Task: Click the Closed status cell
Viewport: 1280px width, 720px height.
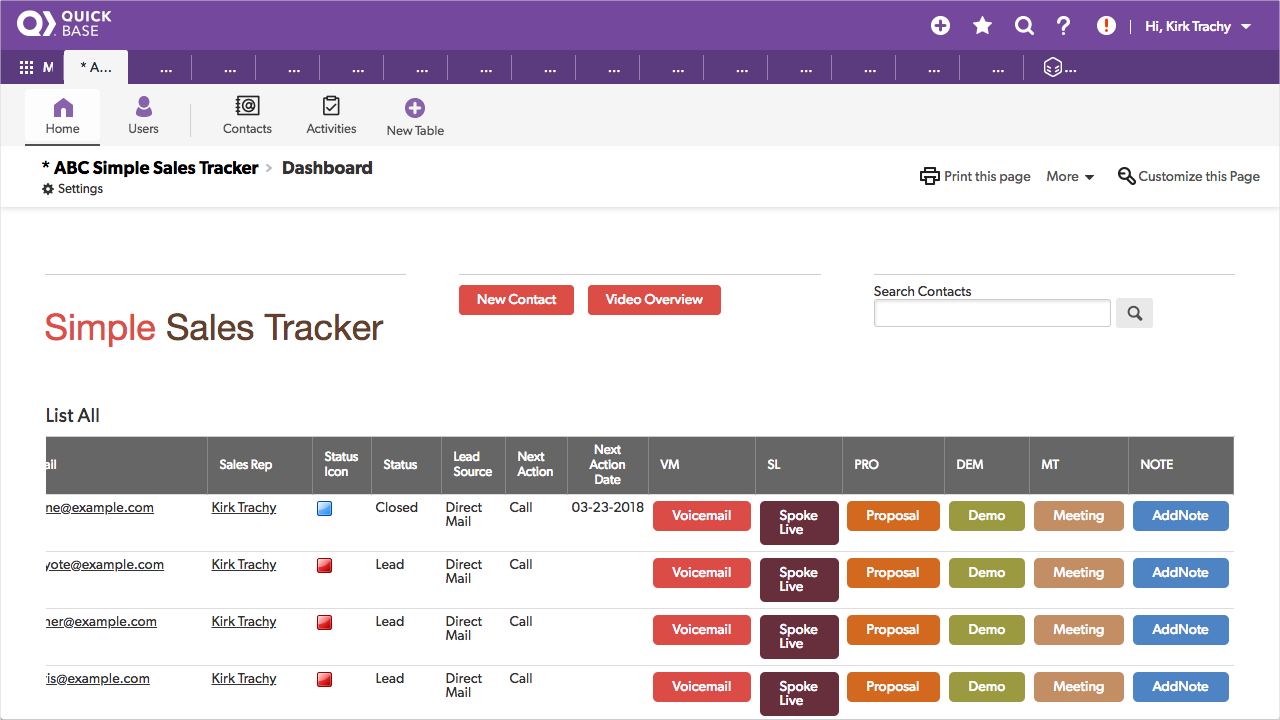Action: click(x=396, y=508)
